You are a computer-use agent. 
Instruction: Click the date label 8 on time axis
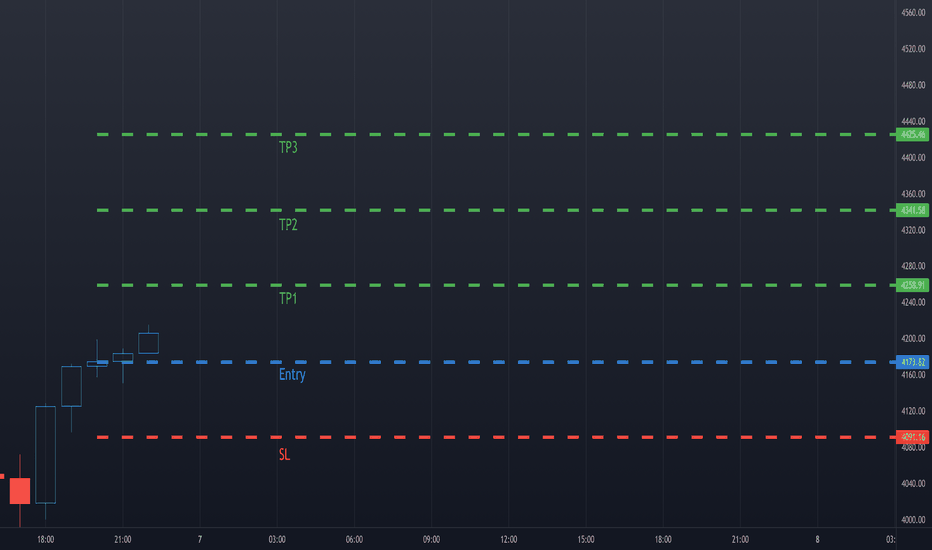[x=817, y=539]
